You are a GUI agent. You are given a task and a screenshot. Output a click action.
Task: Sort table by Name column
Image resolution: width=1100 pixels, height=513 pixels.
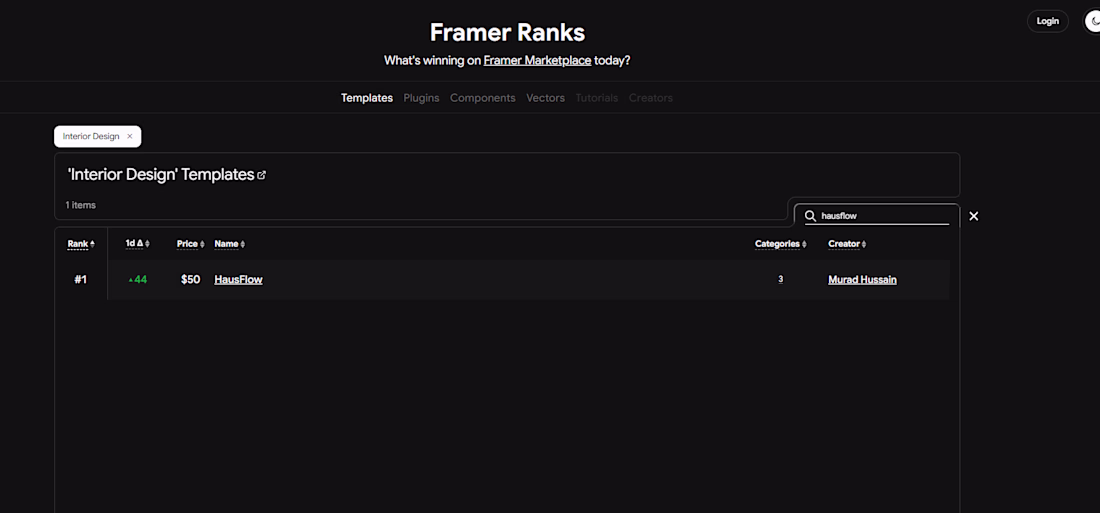229,244
